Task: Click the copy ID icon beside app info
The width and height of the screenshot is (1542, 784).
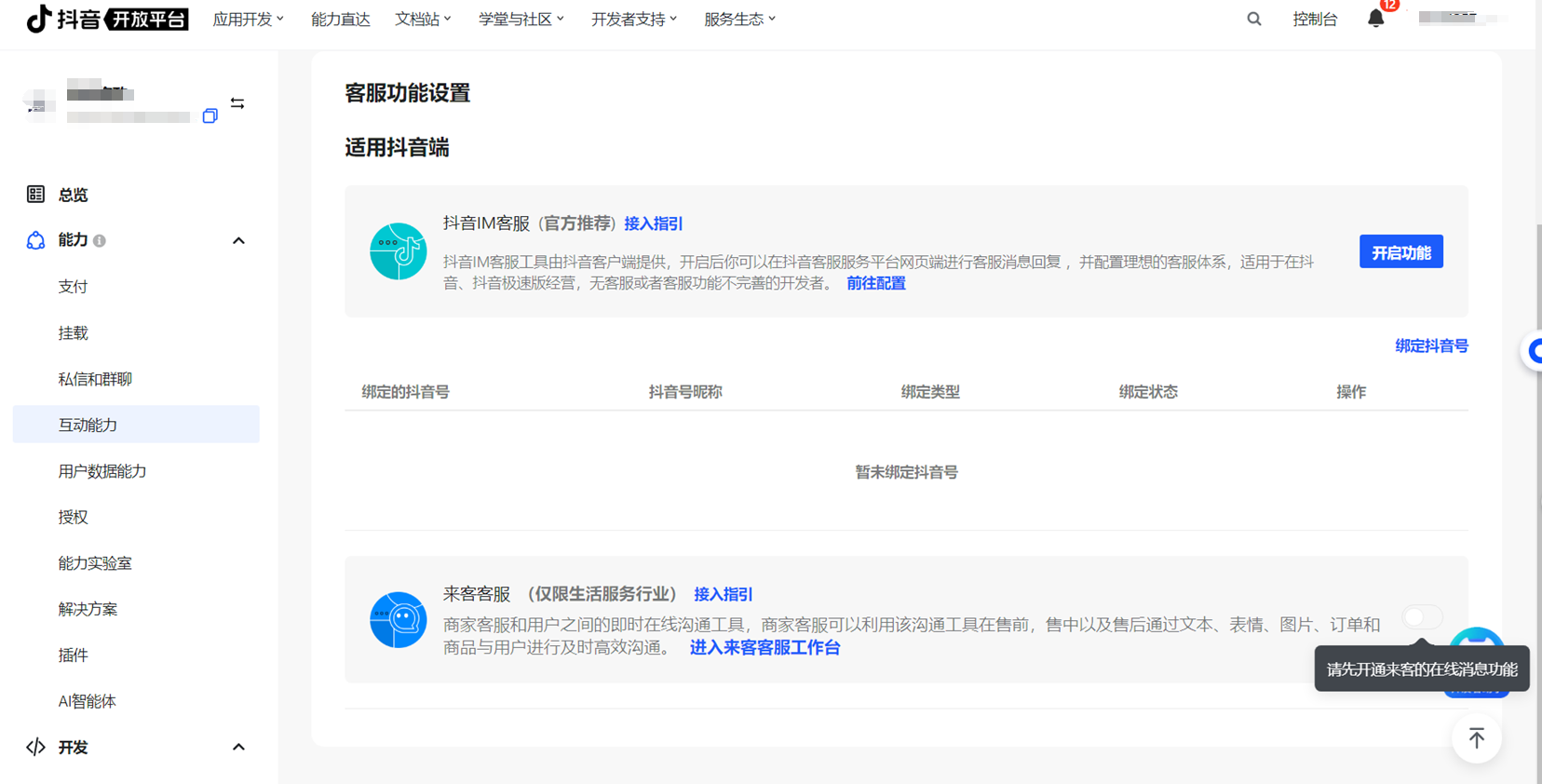Action: 210,116
